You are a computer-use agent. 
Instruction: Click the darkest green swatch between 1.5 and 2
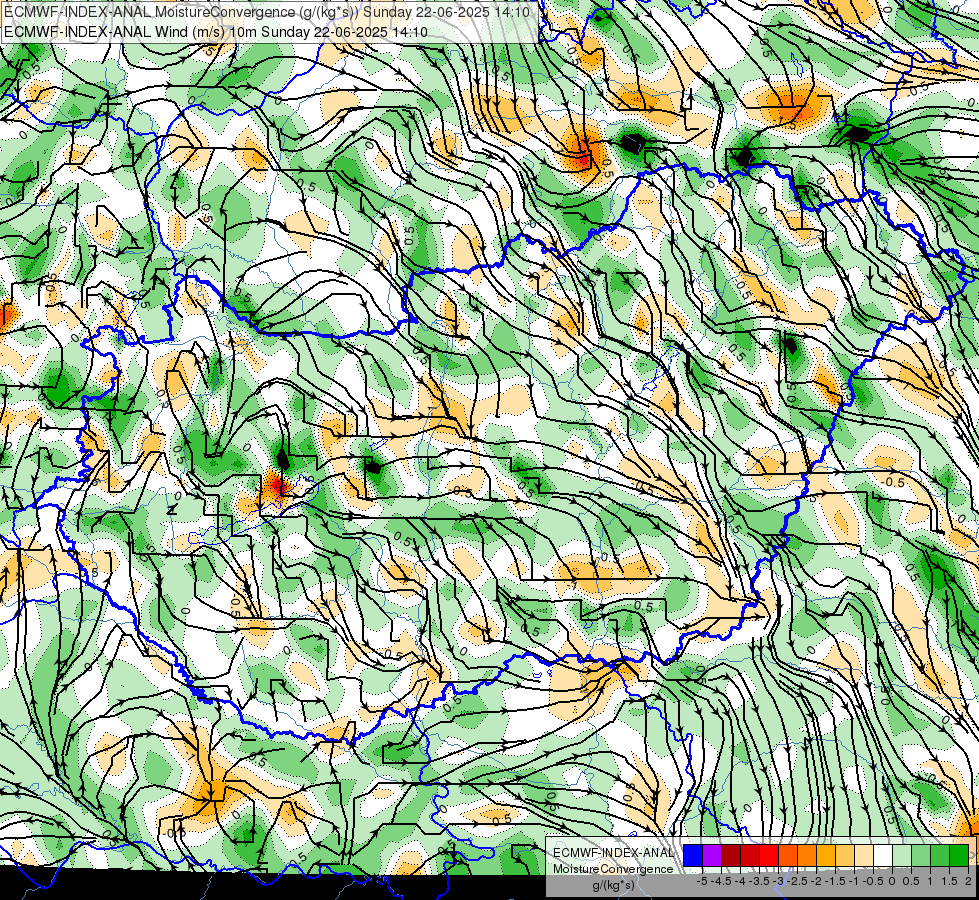tap(959, 856)
